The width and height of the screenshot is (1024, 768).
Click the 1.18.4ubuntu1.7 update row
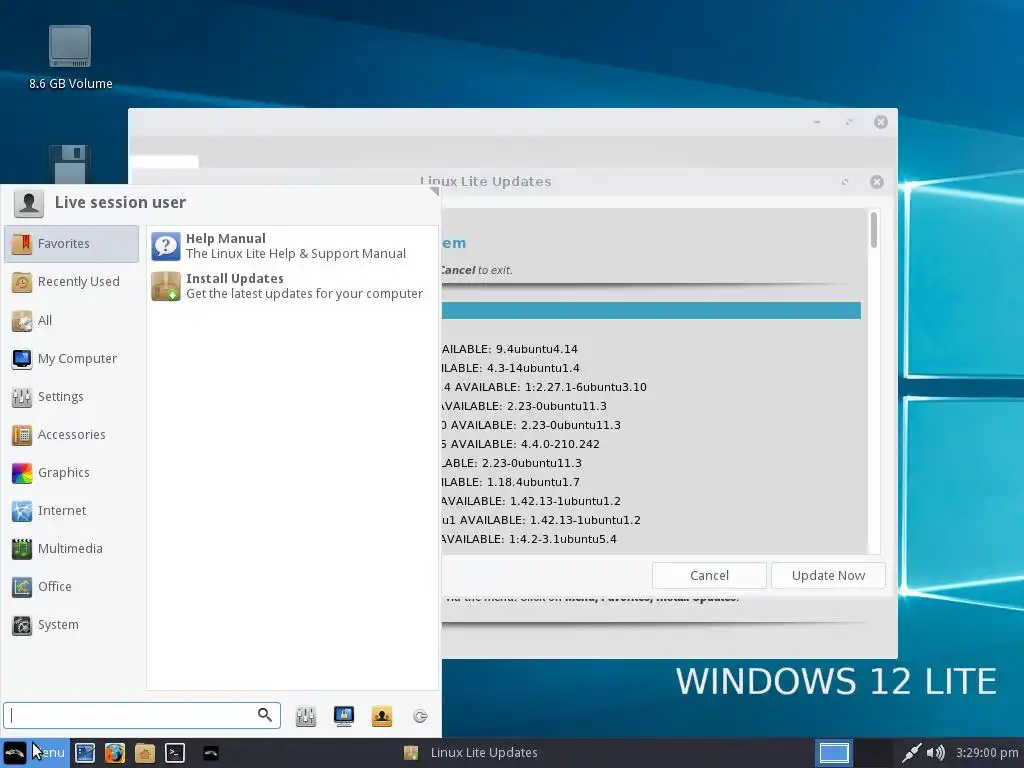[511, 482]
